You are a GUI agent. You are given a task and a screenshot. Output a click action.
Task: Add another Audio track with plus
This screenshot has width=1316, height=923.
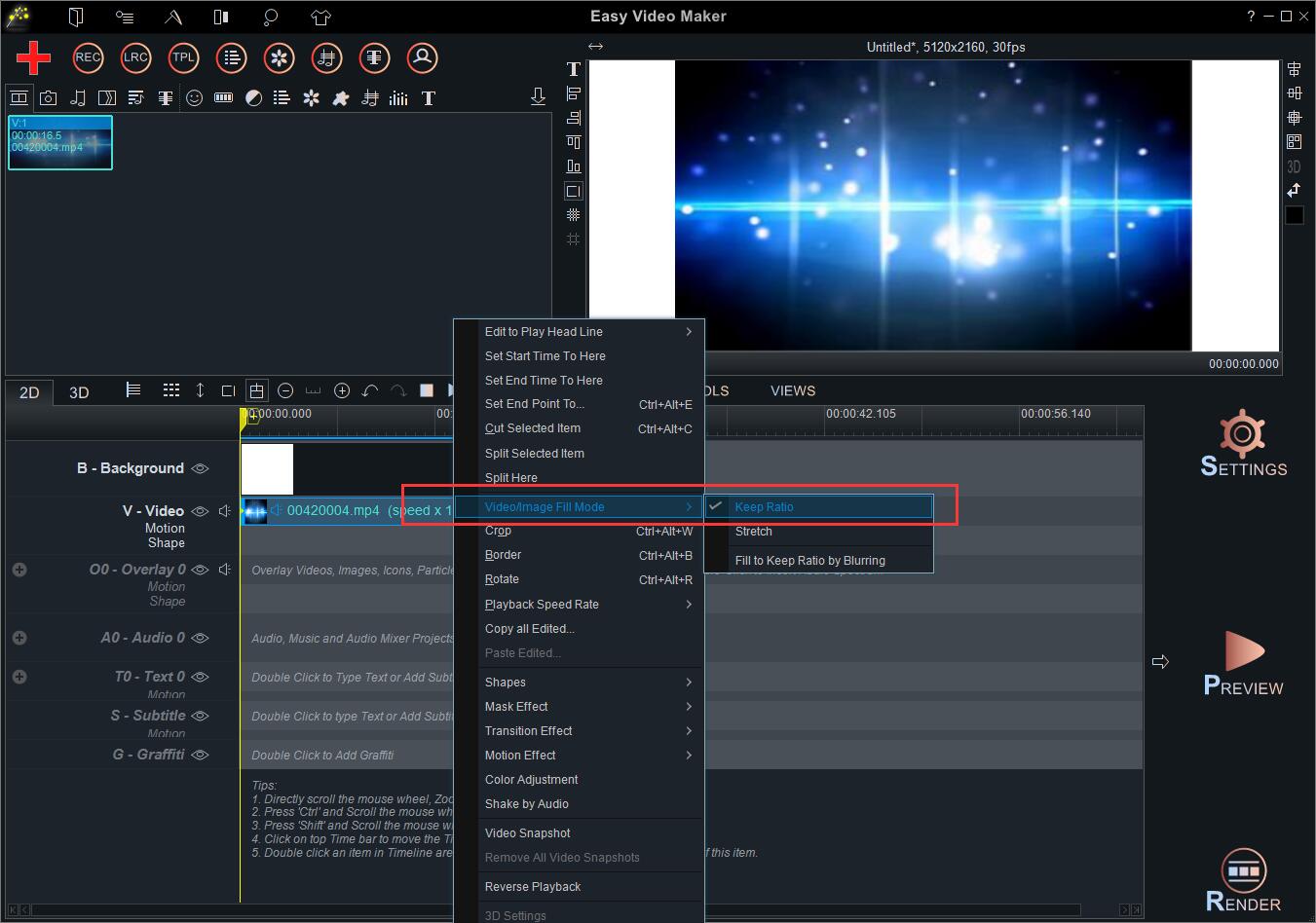(x=19, y=638)
